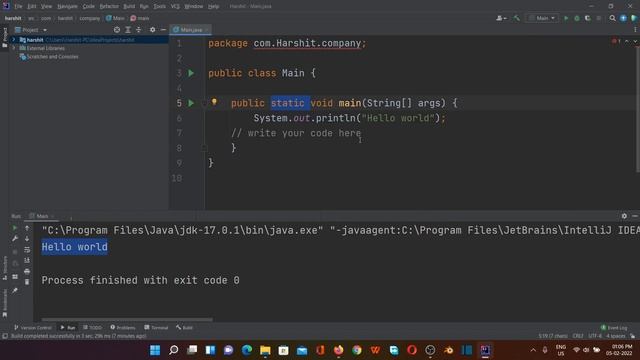Open the Main run configuration dropdown

(x=542, y=18)
